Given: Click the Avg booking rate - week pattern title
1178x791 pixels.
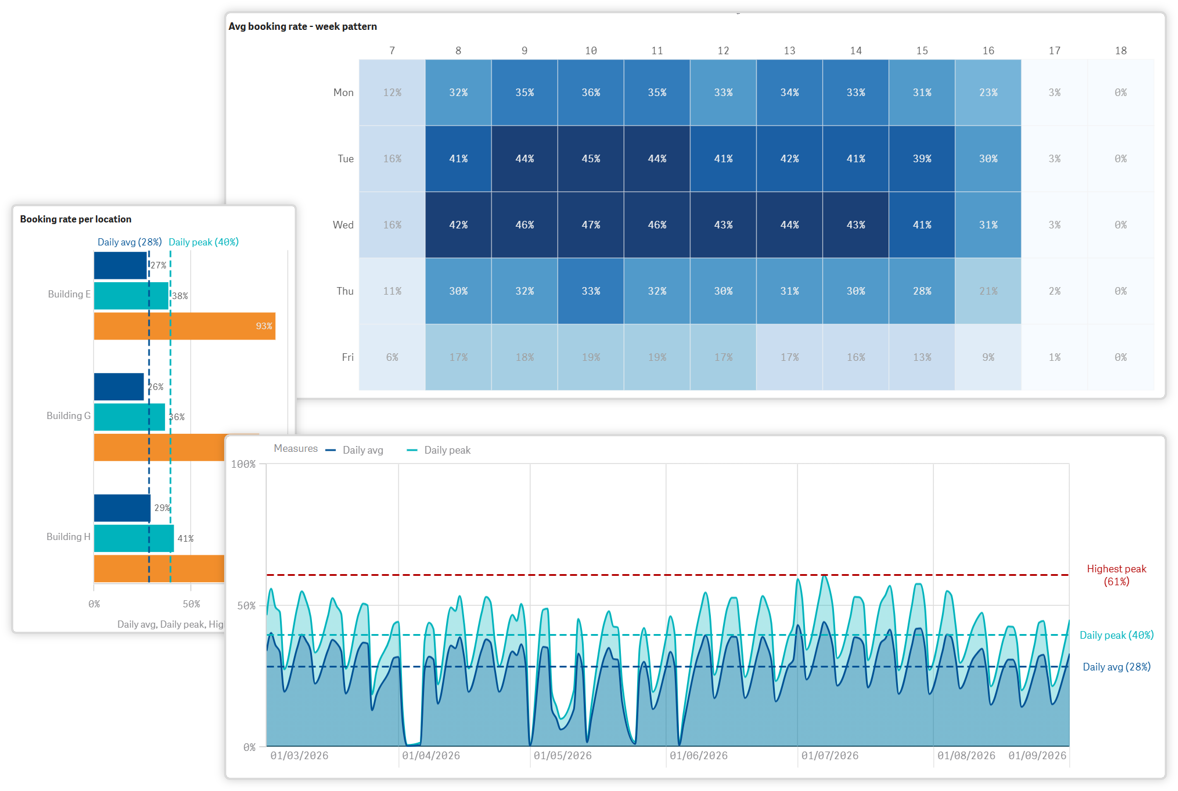Looking at the screenshot, I should pos(303,26).
